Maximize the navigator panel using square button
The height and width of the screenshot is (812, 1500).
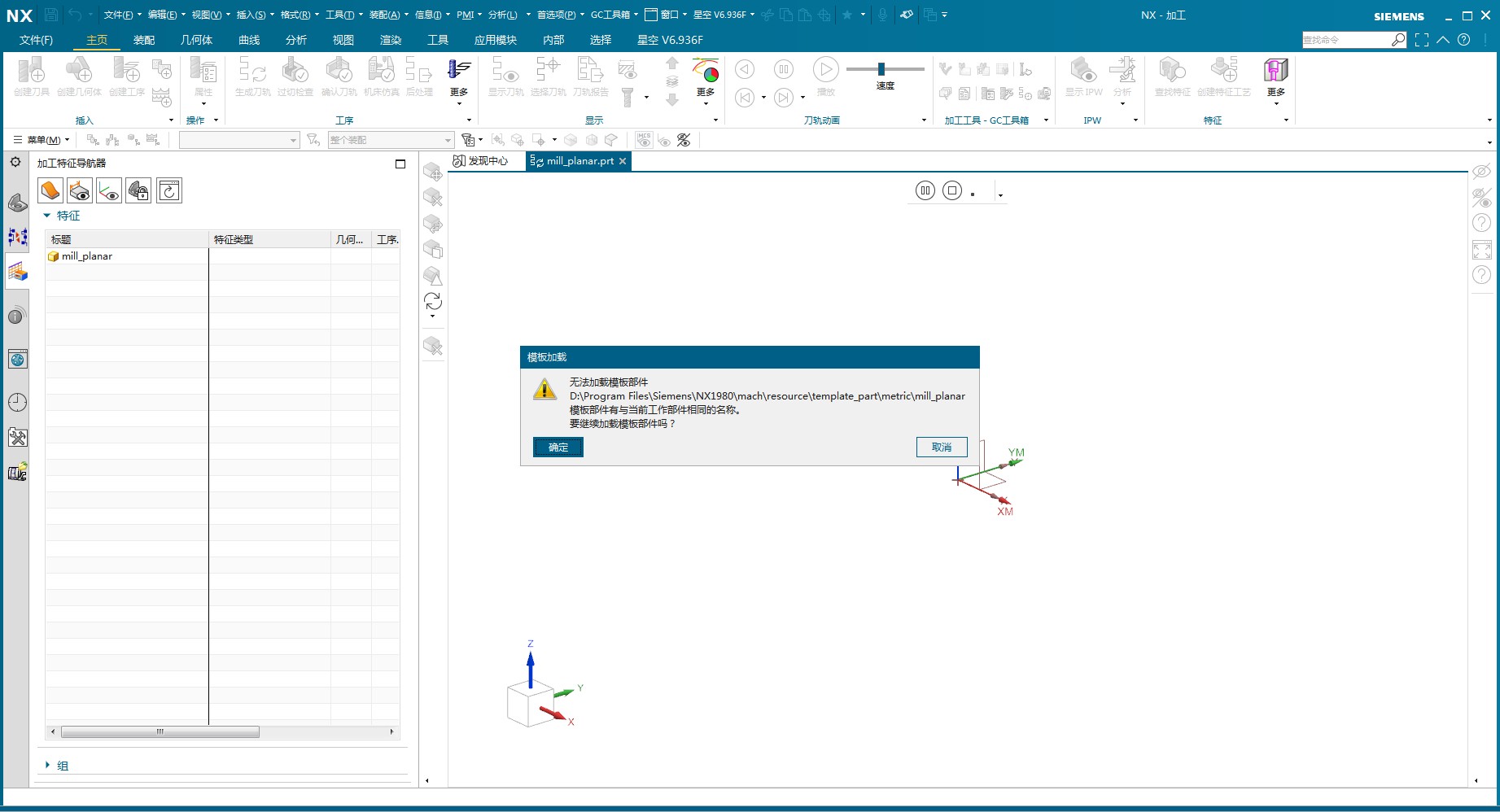[x=400, y=164]
